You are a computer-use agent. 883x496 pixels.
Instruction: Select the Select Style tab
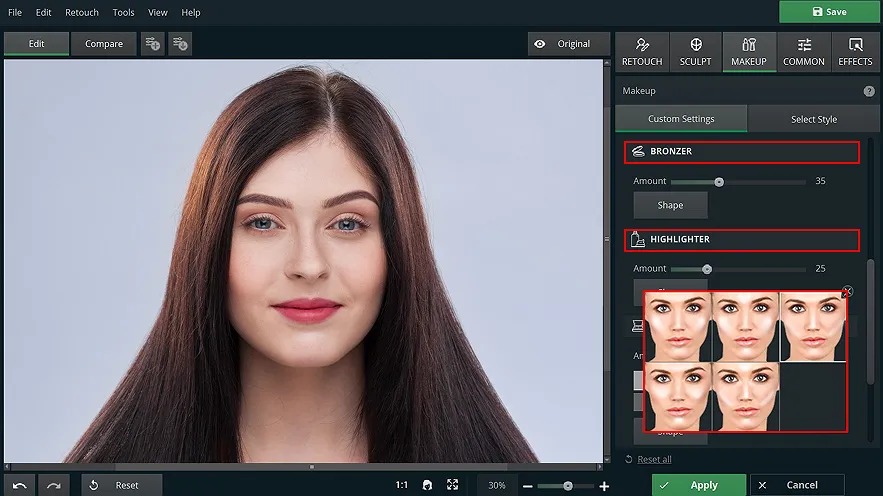pyautogui.click(x=814, y=119)
